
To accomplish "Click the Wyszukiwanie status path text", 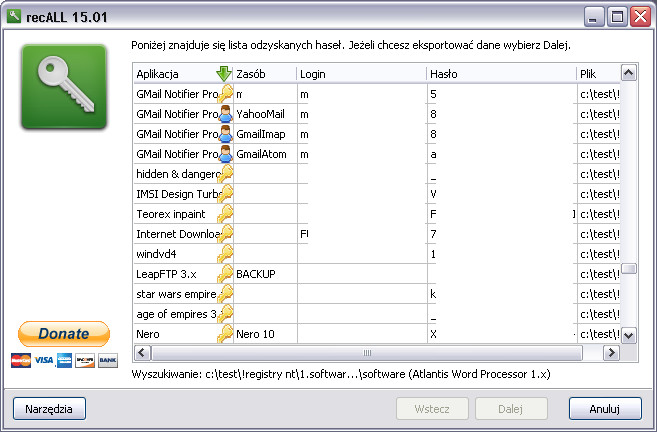I will [341, 374].
